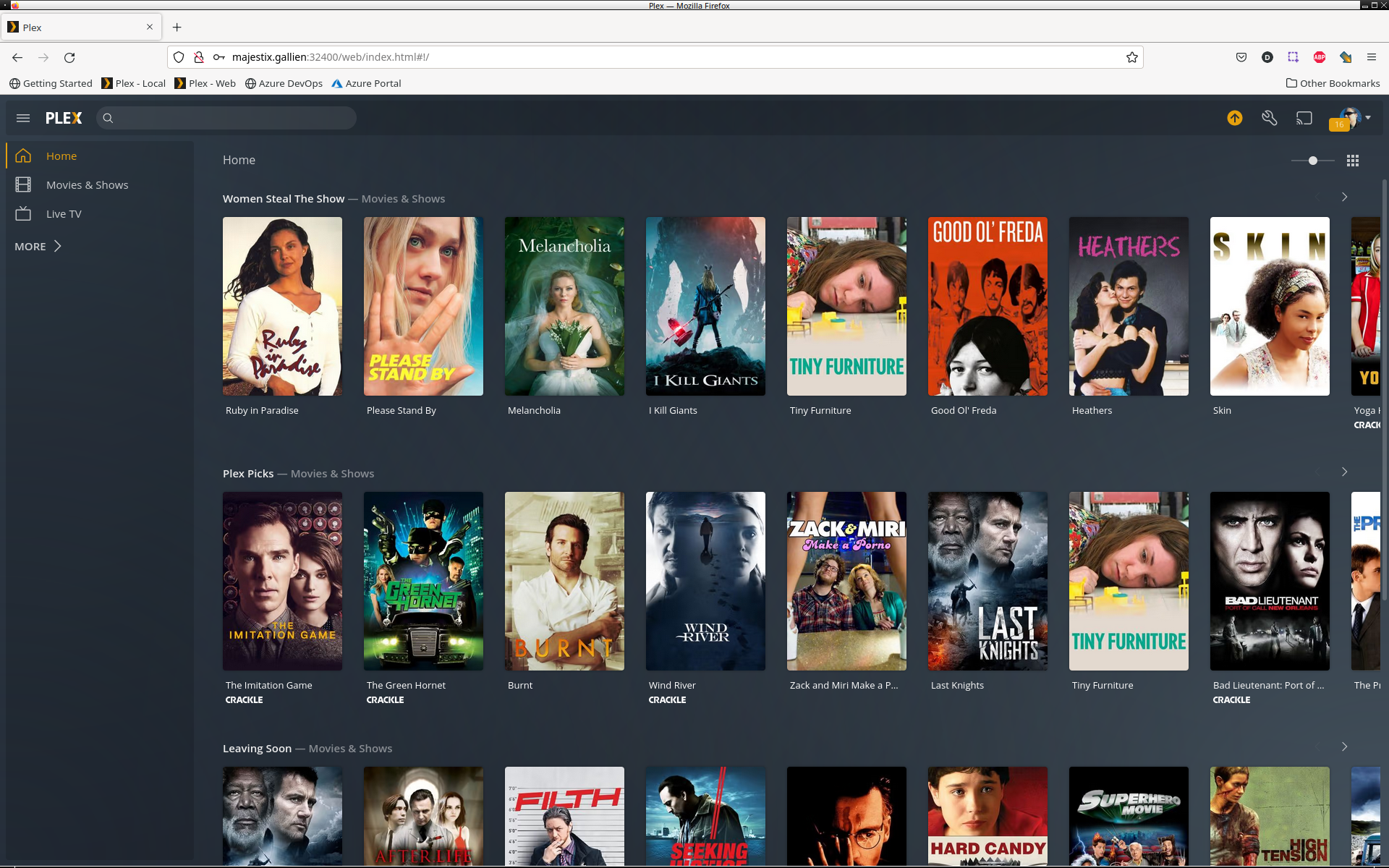The width and height of the screenshot is (1389, 868).
Task: Open the Filth poster
Action: click(x=564, y=816)
